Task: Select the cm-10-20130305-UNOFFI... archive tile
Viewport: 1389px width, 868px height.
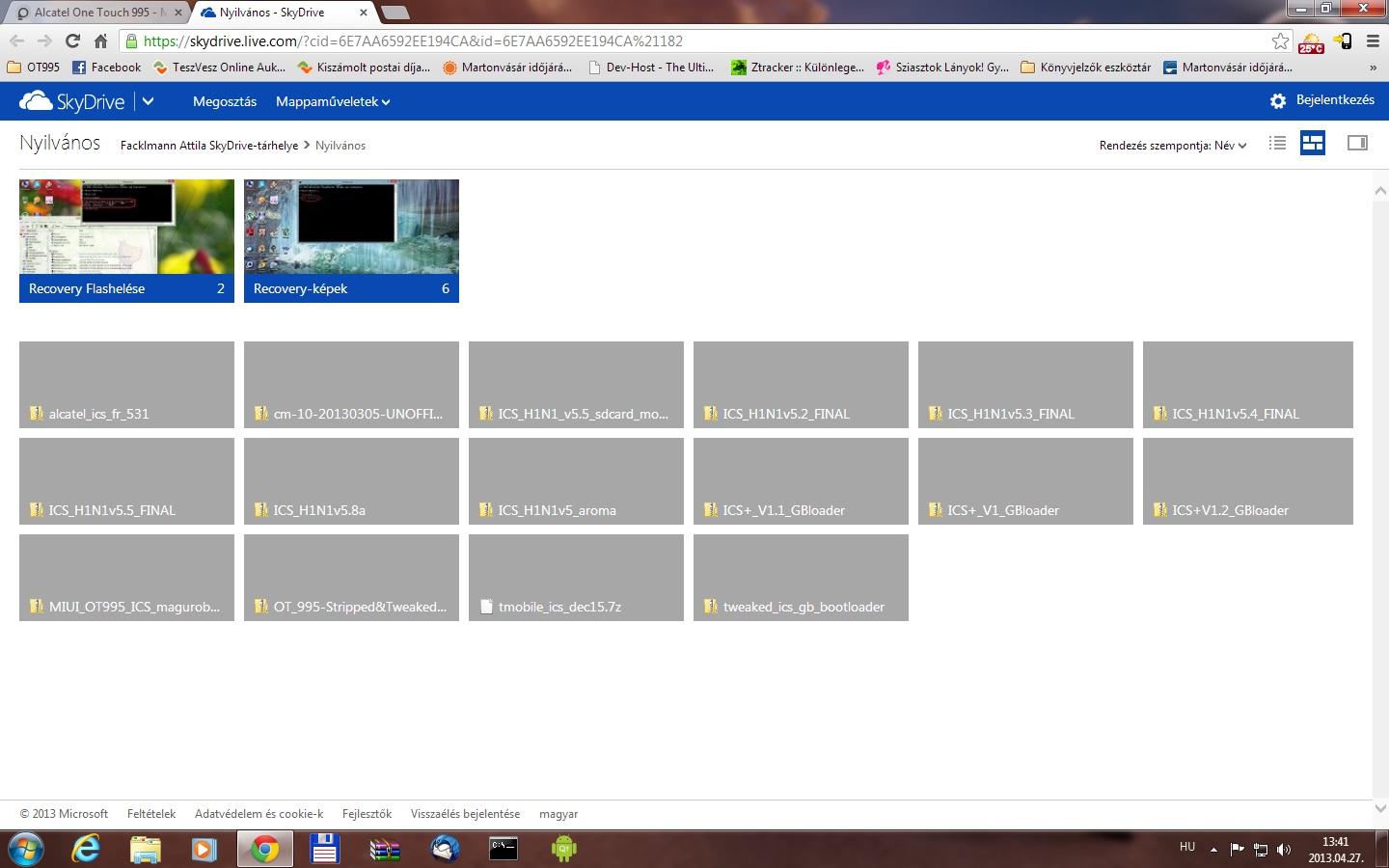Action: (x=351, y=385)
